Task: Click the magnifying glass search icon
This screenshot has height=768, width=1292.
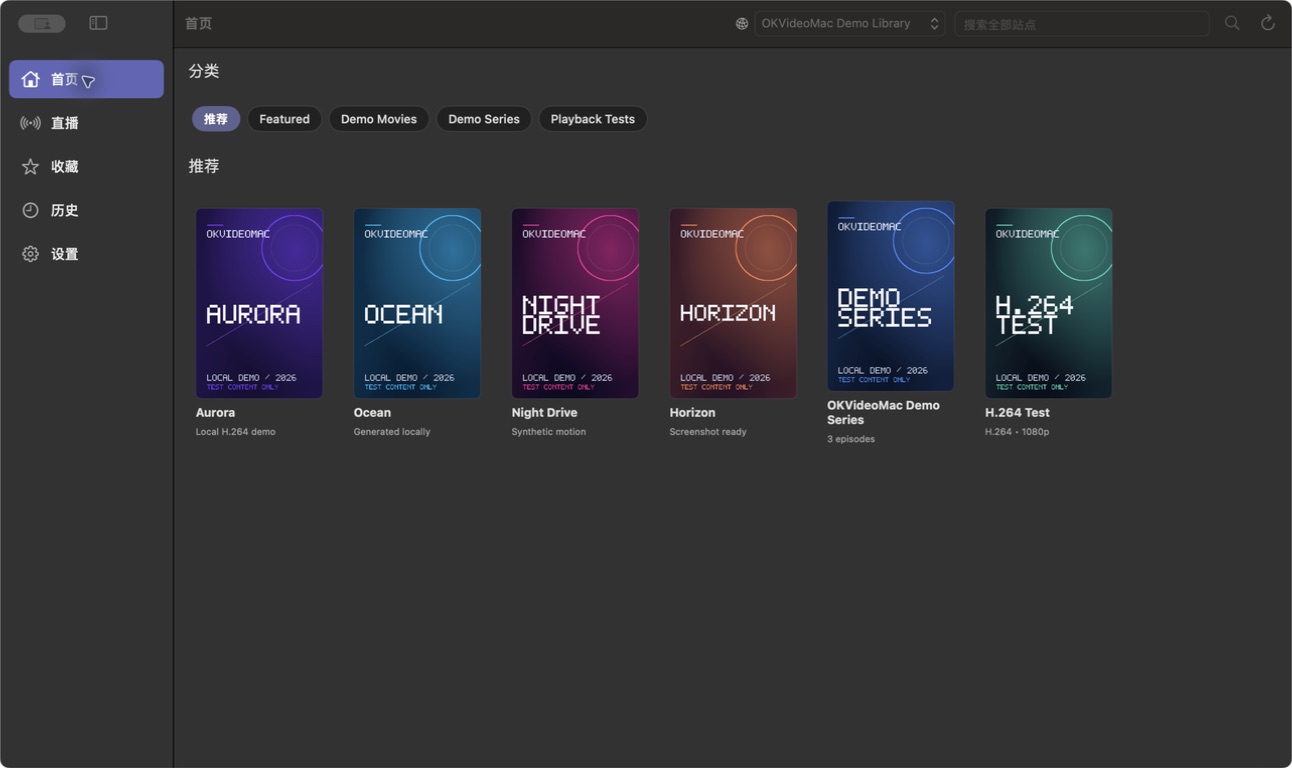Action: coord(1232,23)
